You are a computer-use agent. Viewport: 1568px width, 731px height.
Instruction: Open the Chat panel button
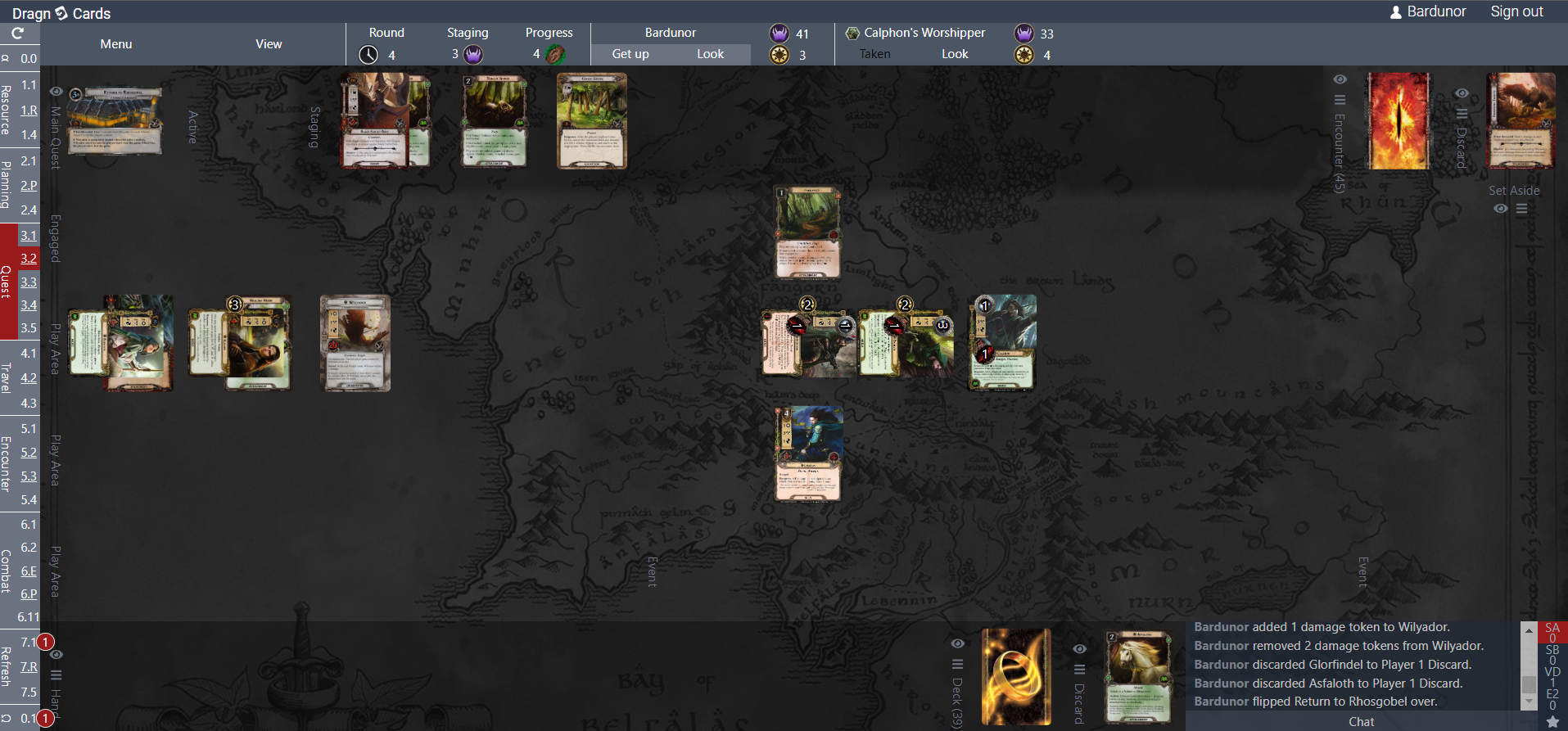pyautogui.click(x=1362, y=721)
